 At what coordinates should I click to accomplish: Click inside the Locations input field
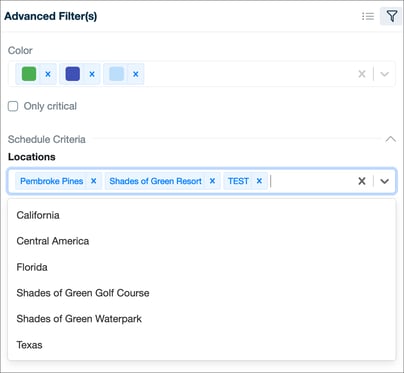(x=312, y=181)
